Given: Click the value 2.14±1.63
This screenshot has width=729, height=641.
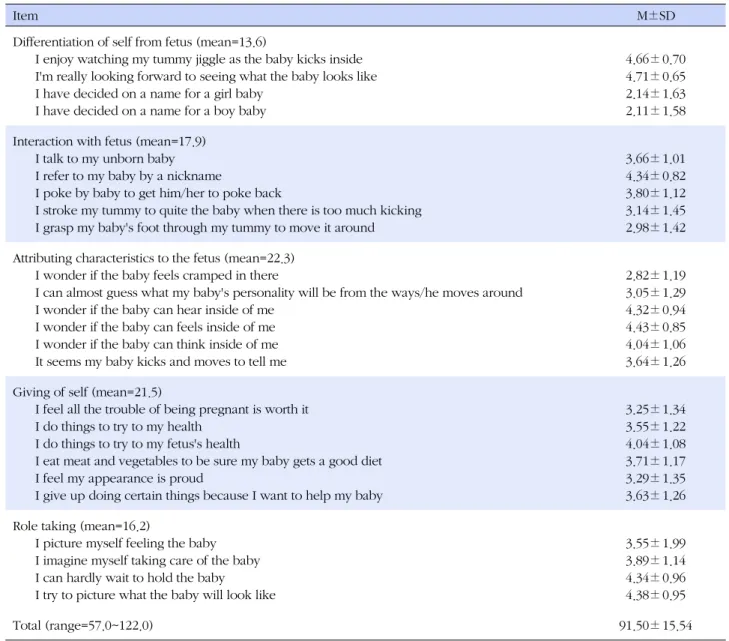Looking at the screenshot, I should click(x=656, y=93).
